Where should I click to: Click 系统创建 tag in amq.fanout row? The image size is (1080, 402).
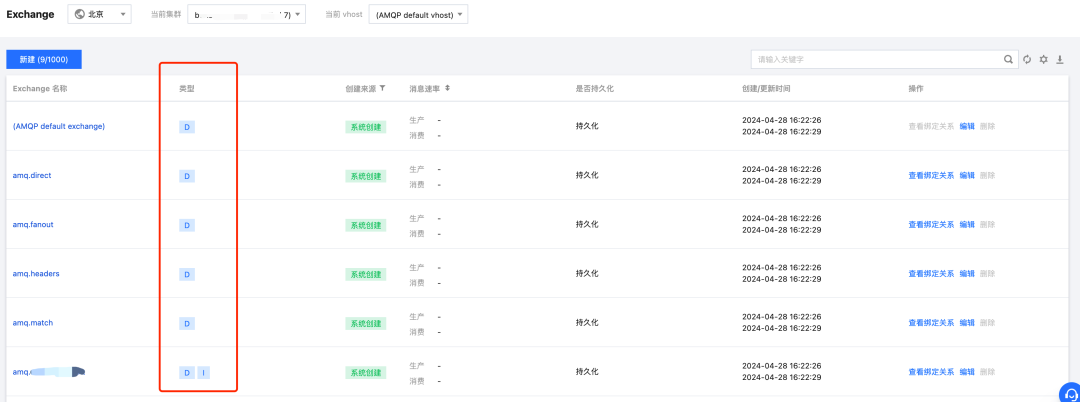366,225
